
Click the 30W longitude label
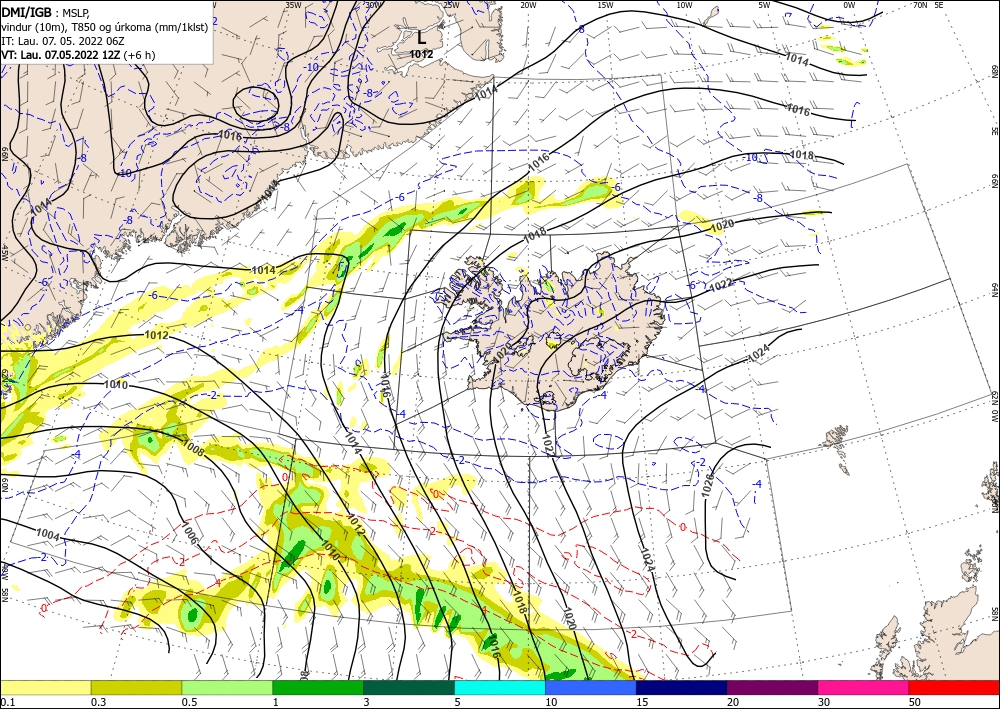pyautogui.click(x=373, y=5)
